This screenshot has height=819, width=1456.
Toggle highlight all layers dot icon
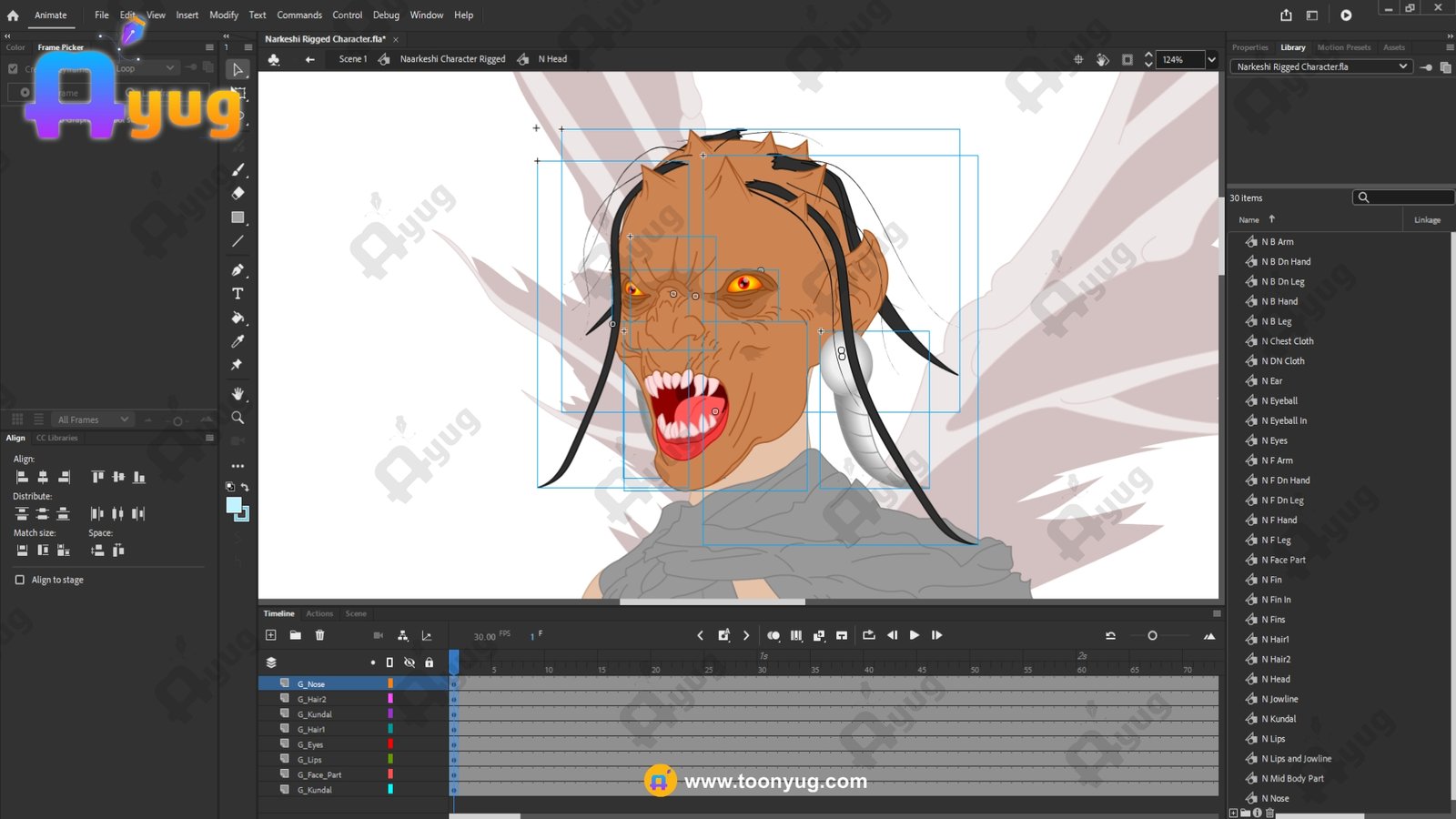(372, 662)
